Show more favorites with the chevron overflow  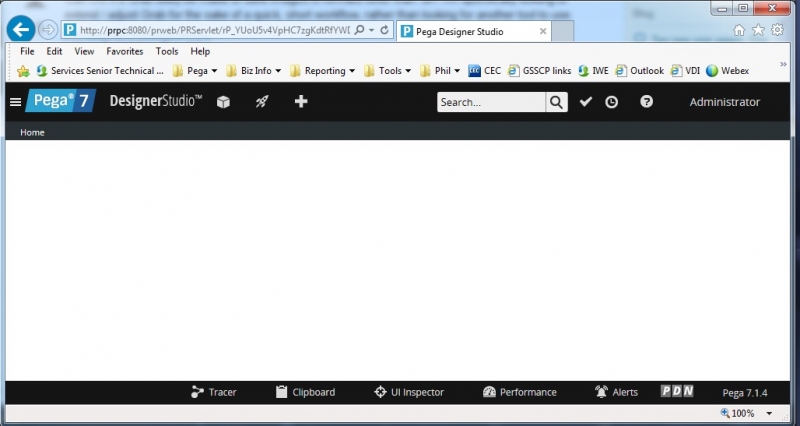click(x=783, y=64)
